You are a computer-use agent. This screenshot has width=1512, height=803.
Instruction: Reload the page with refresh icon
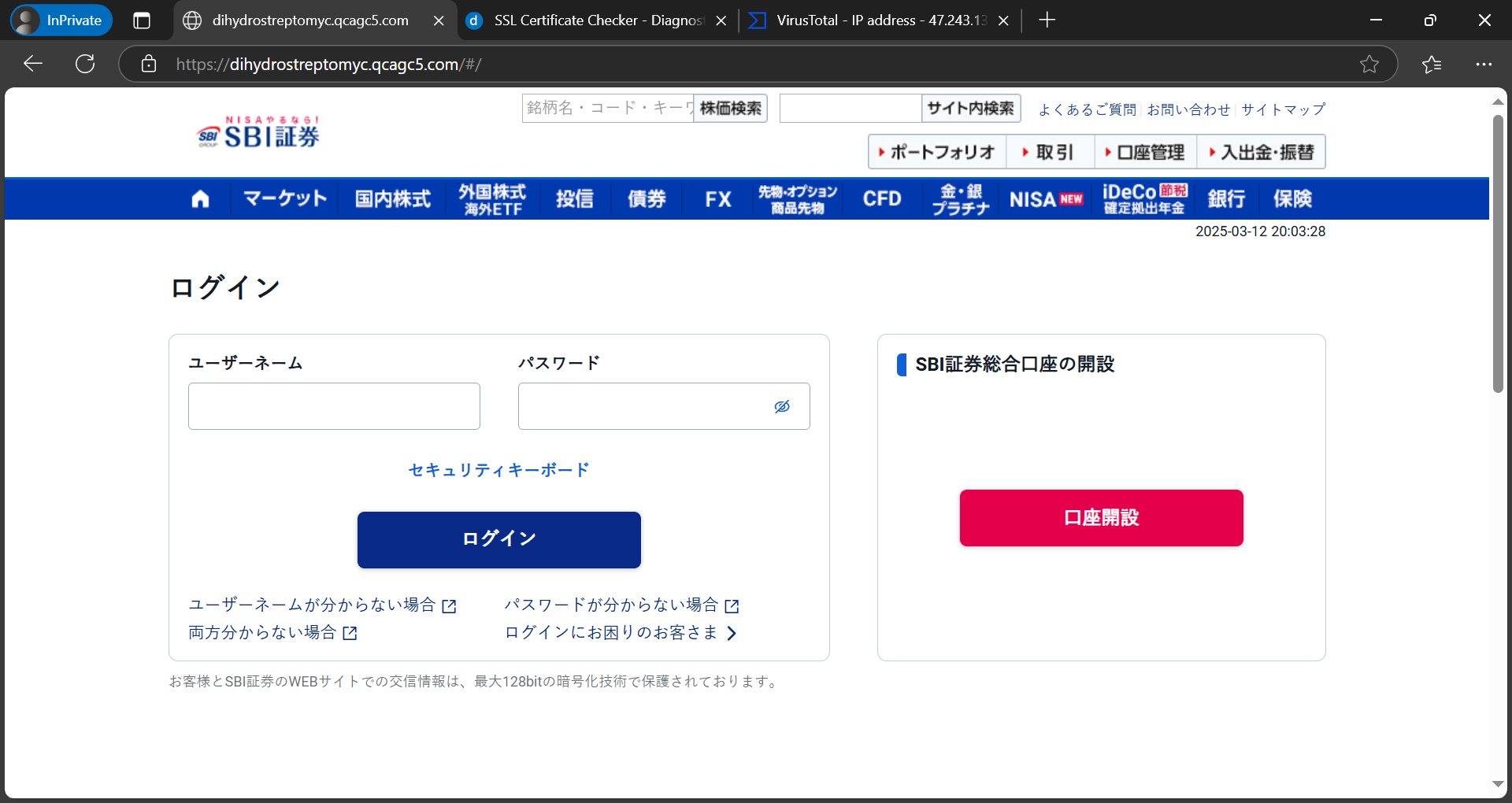(85, 64)
